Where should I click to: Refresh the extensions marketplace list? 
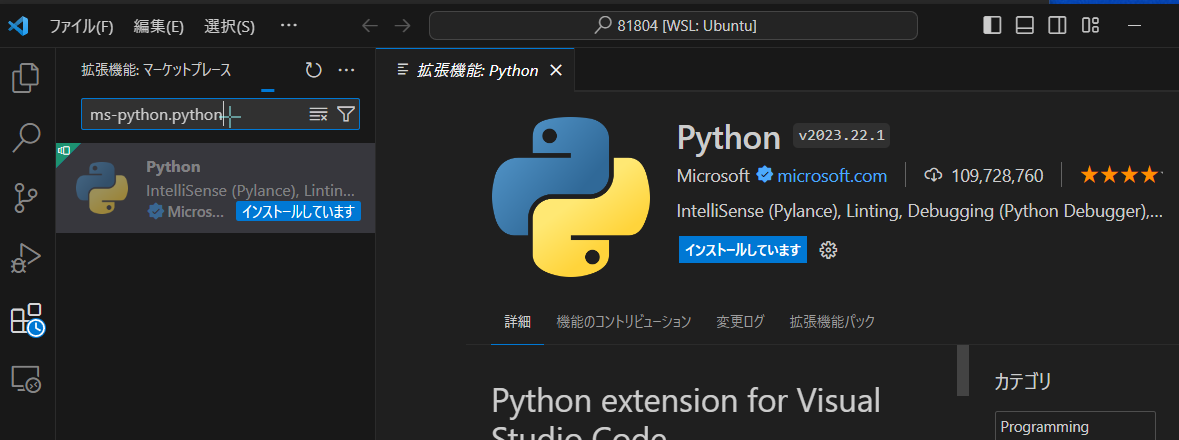314,71
